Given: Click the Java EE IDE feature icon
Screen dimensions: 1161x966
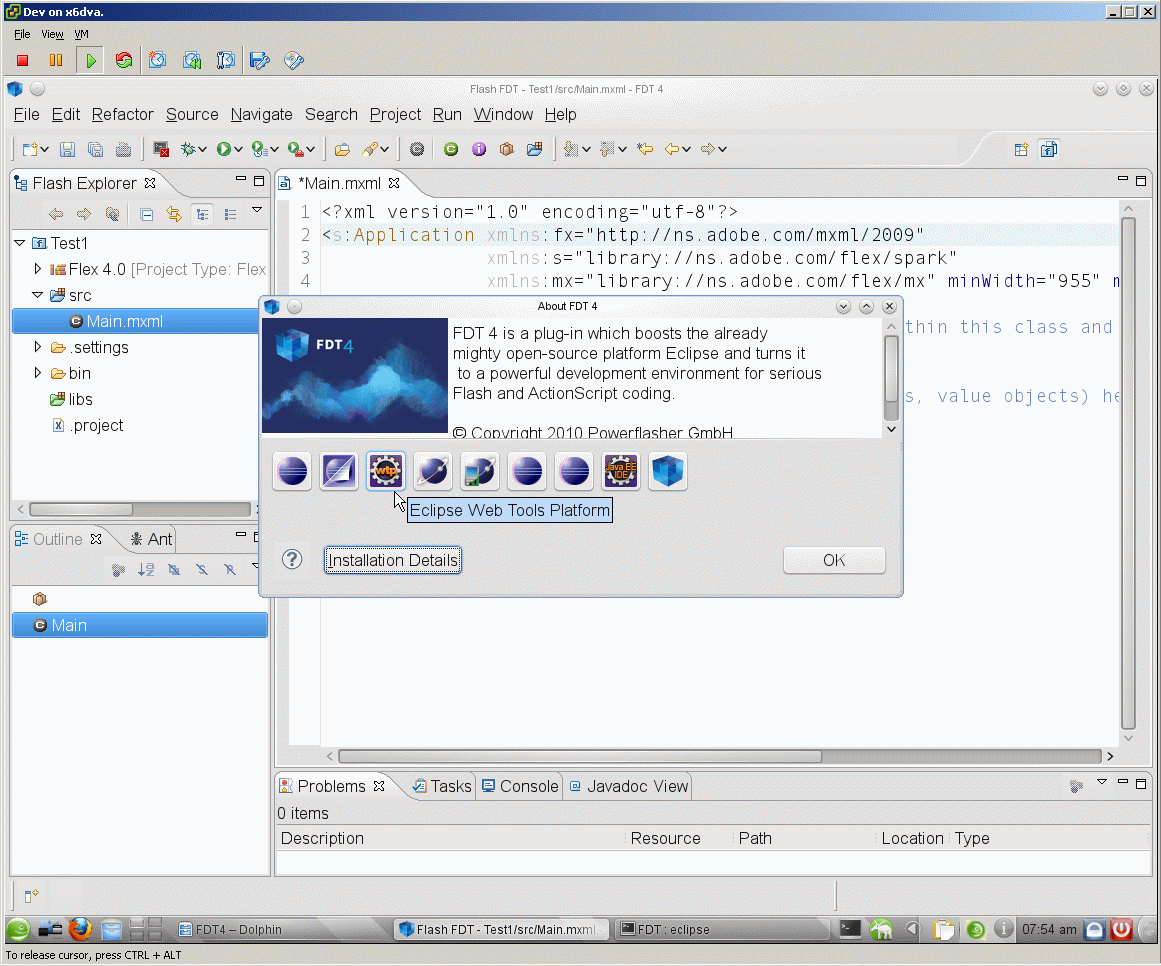Looking at the screenshot, I should point(620,471).
